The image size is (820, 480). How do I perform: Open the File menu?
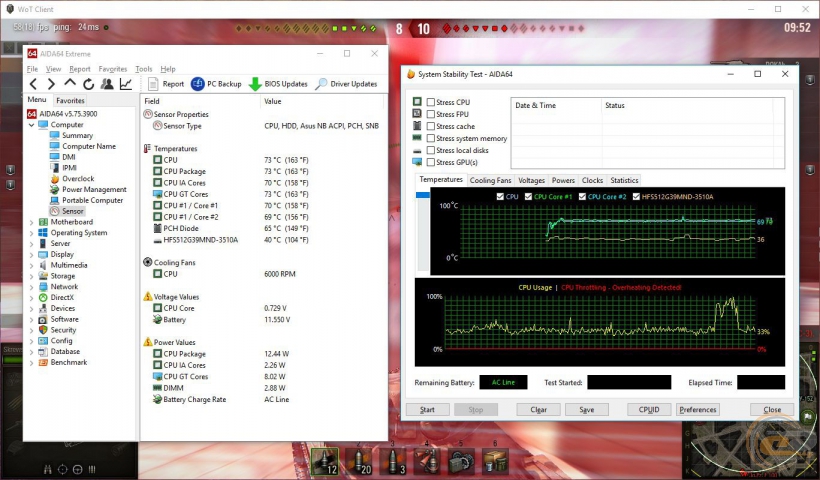(32, 69)
